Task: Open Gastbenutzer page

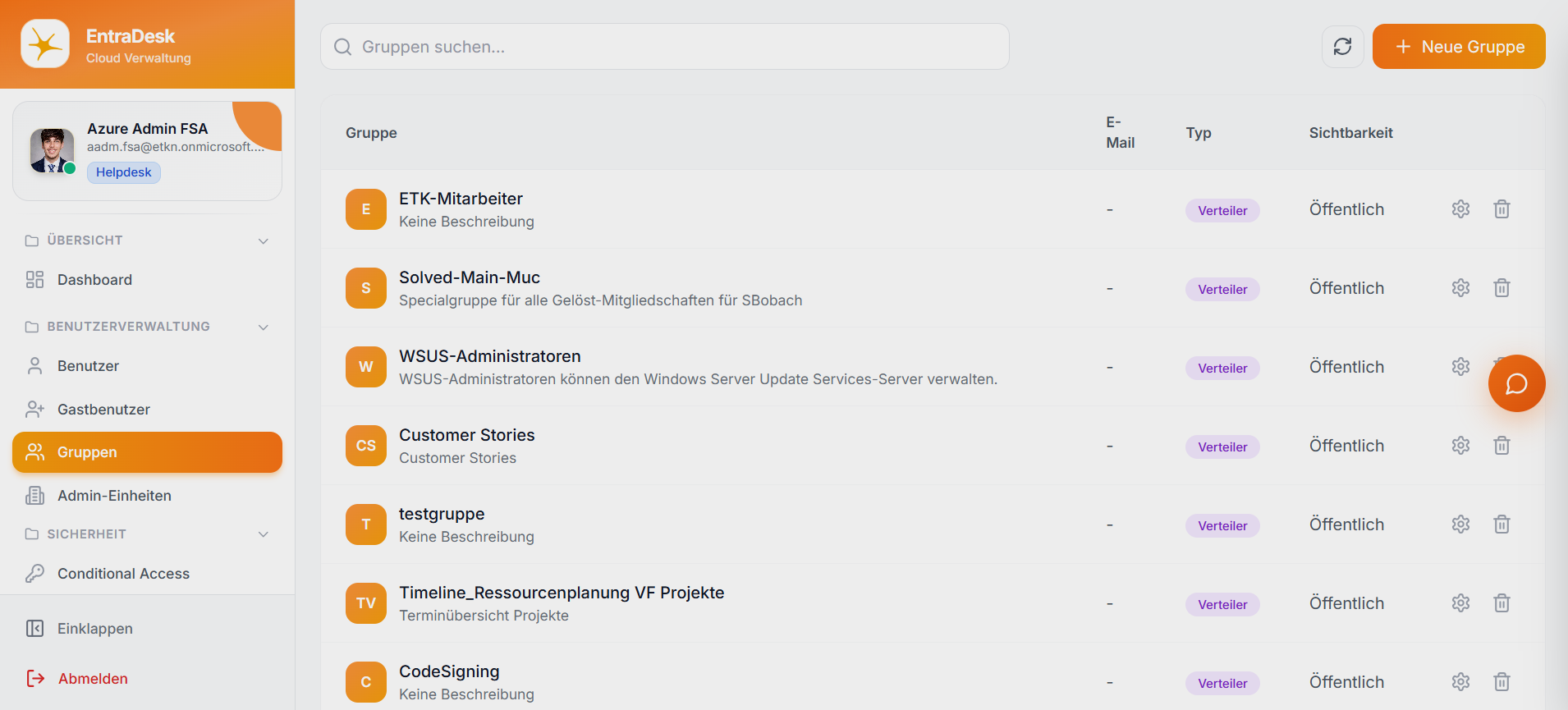Action: (x=147, y=410)
